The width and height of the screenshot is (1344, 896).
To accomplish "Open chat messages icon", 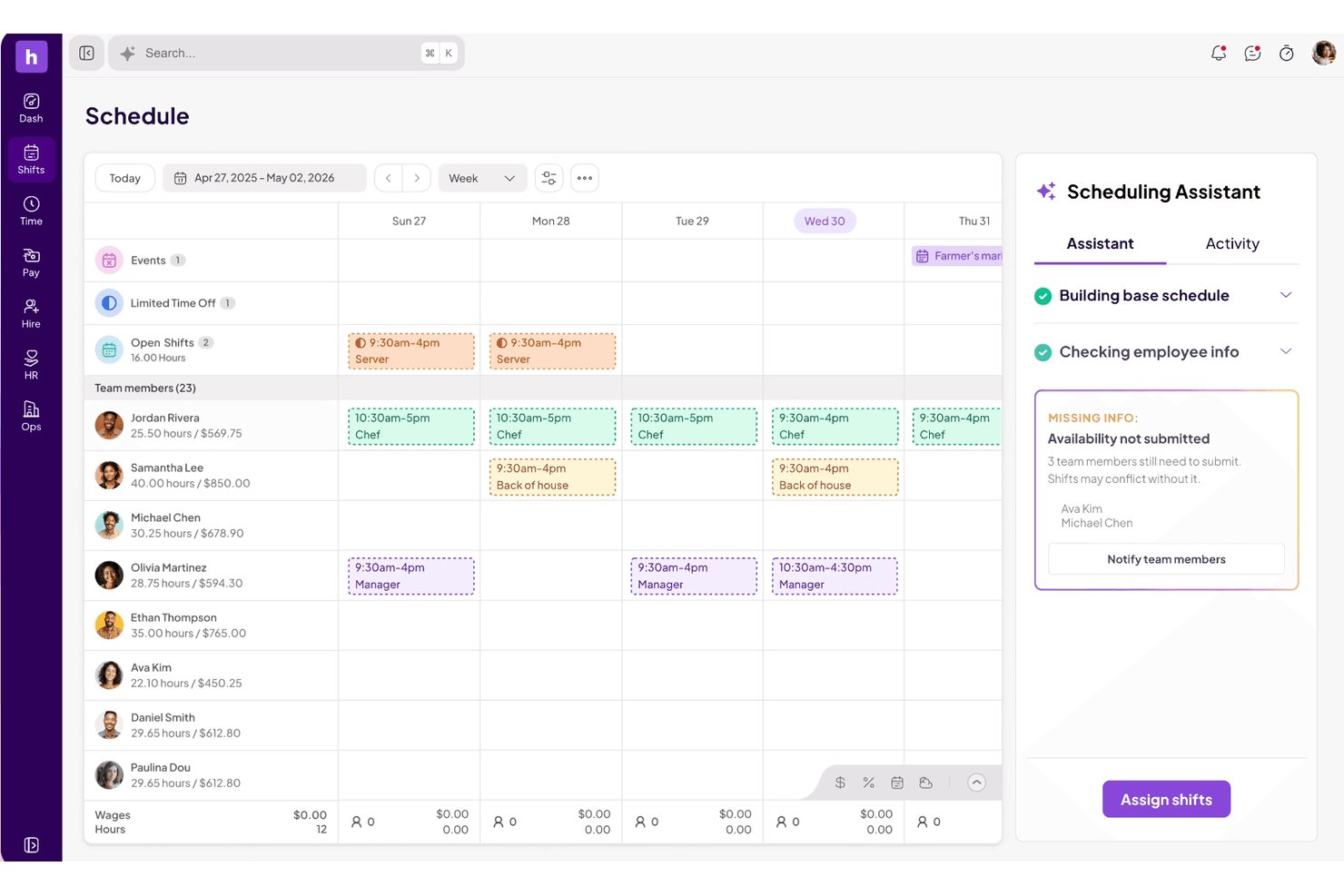I will click(1252, 54).
